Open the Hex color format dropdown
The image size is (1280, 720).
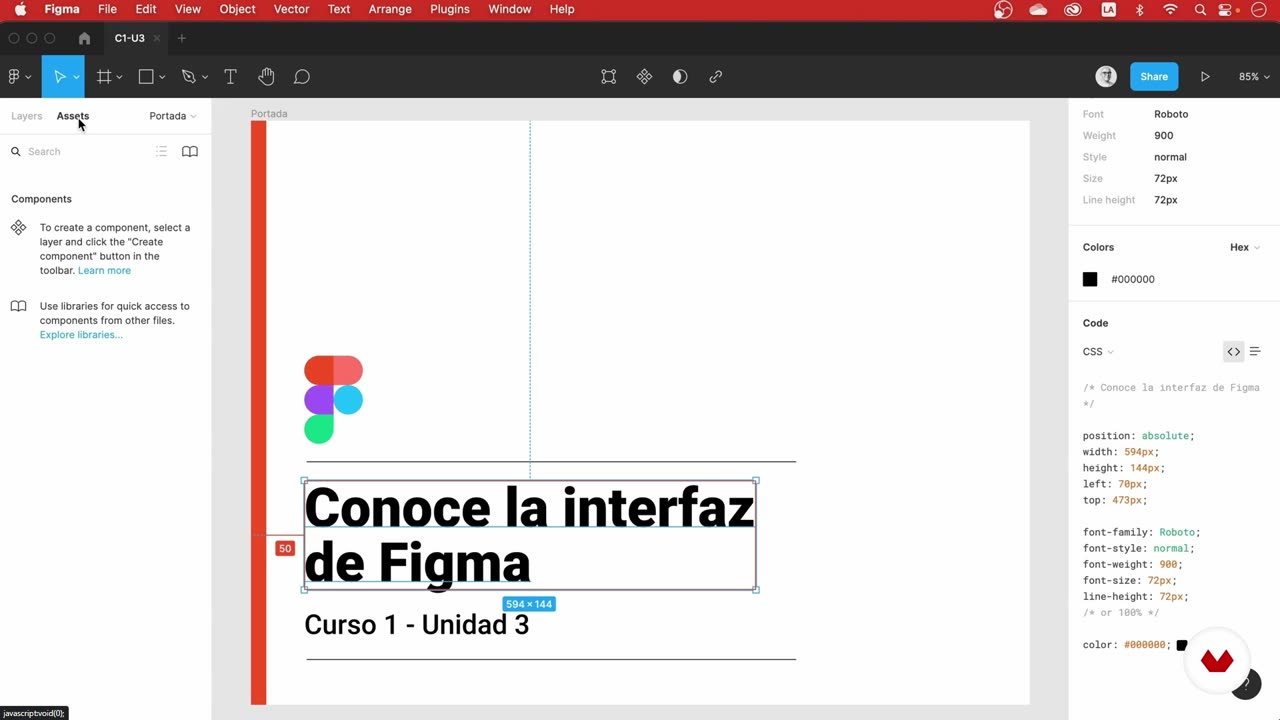click(1244, 247)
